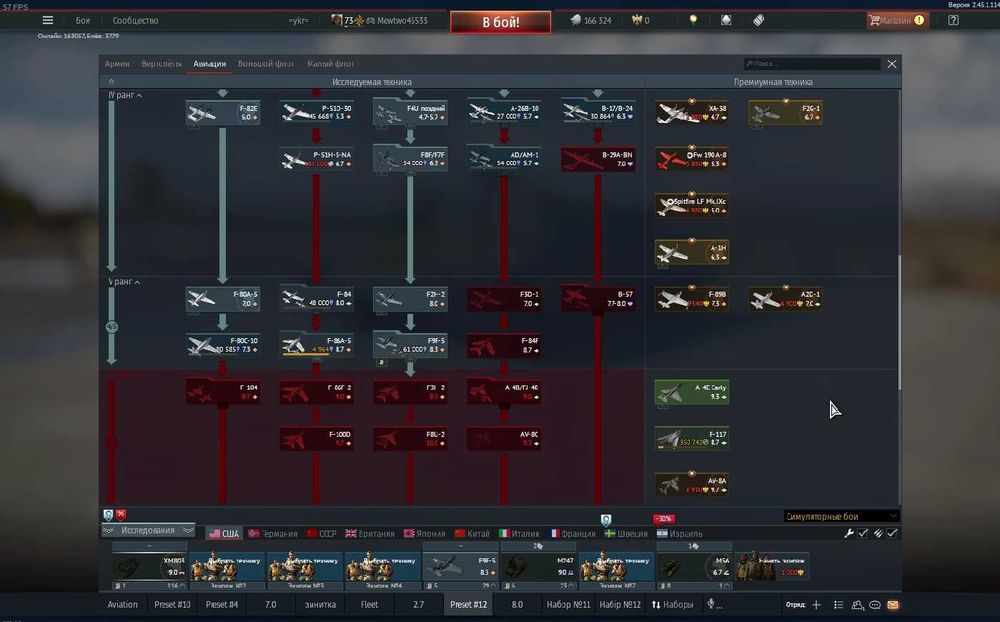
Task: Open the Наборы presets menu
Action: [x=672, y=604]
